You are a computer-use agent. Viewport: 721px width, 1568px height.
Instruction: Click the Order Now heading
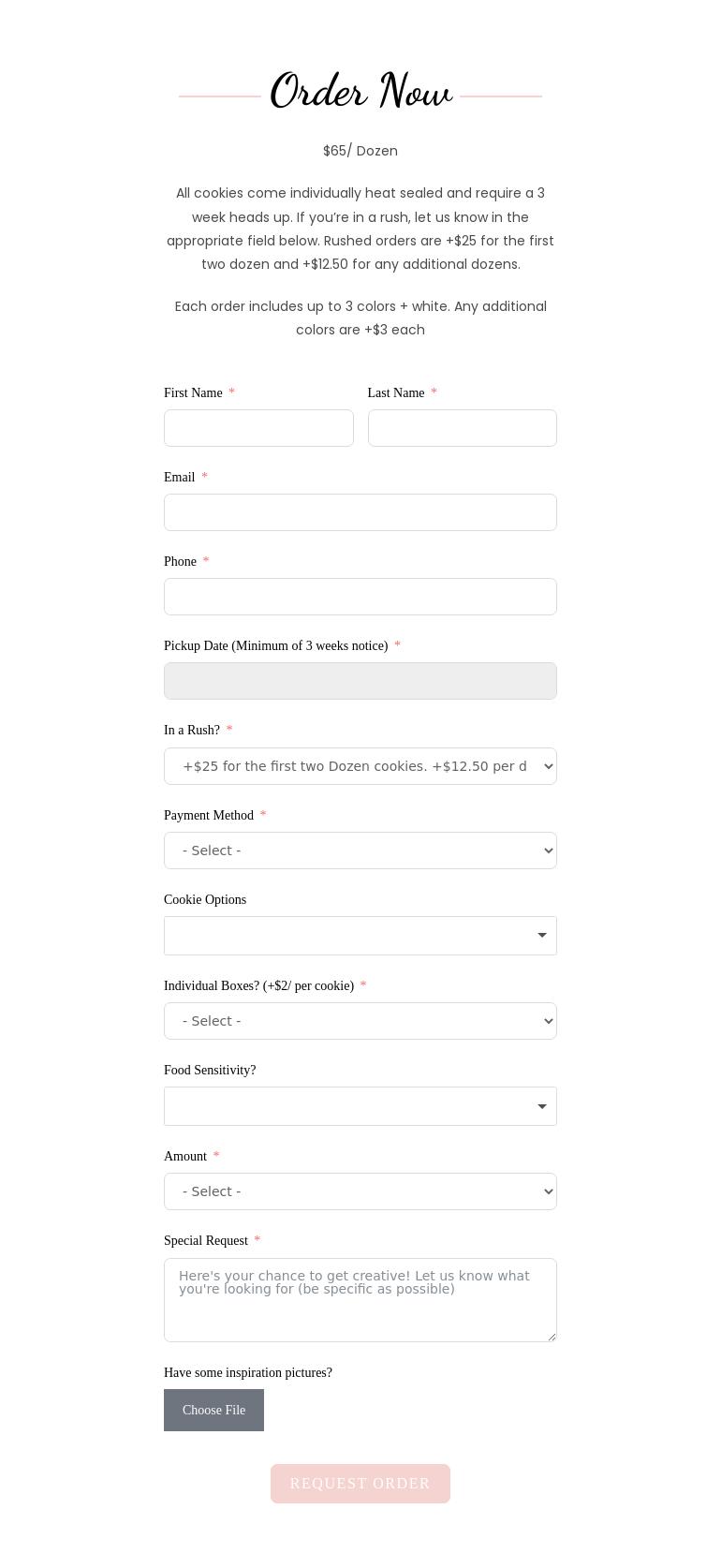pos(360,93)
